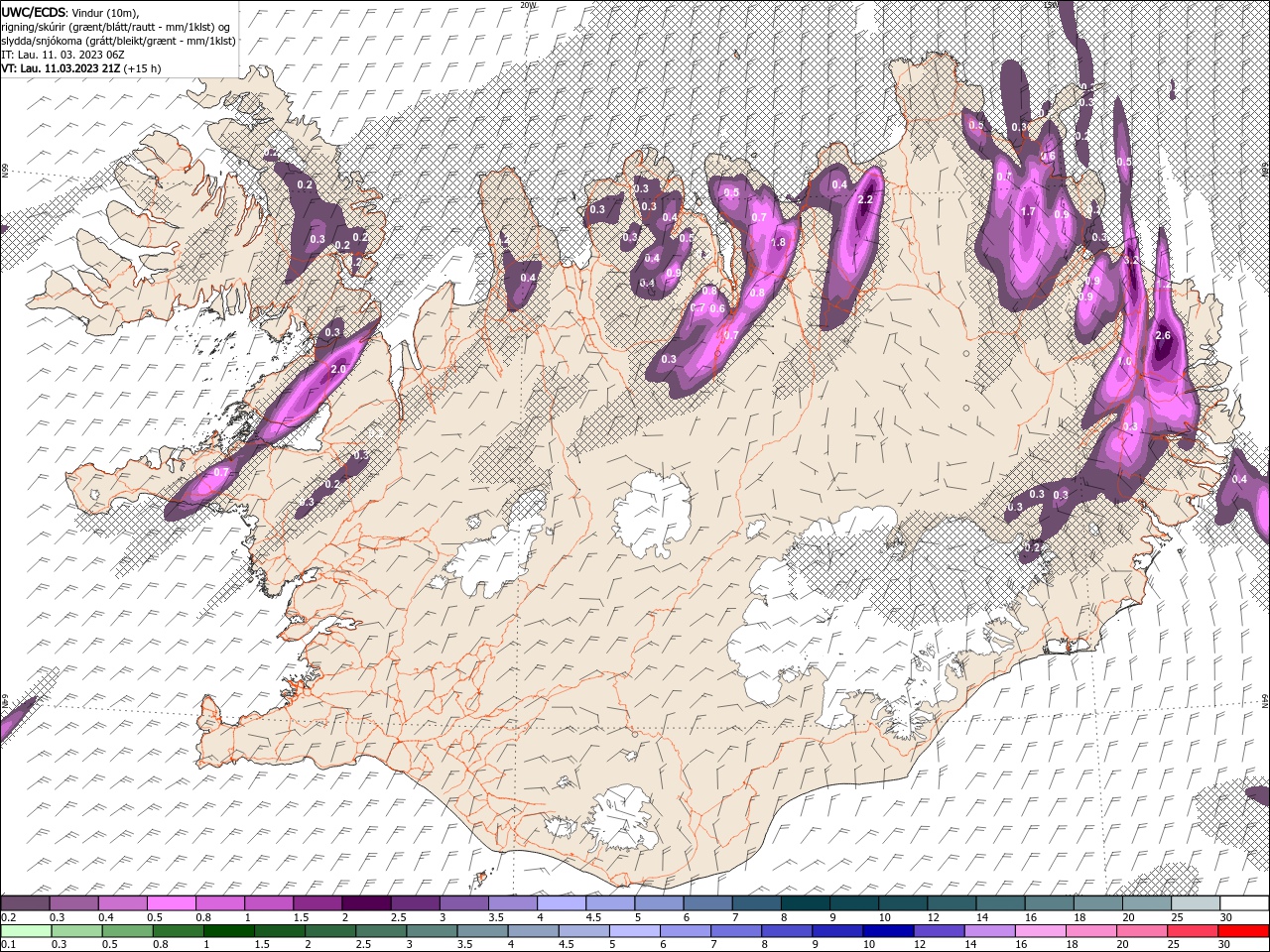Click the '0.1' label in the bottom legend row
The image size is (1270, 952).
click(9, 944)
